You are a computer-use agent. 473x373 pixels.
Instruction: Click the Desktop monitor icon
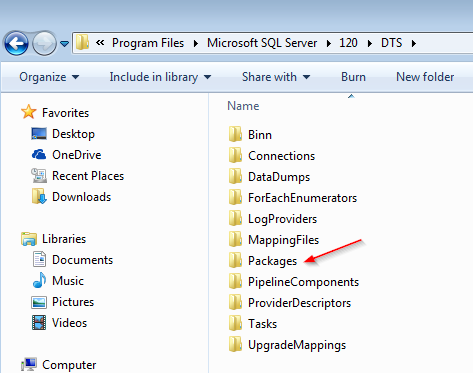tap(39, 134)
